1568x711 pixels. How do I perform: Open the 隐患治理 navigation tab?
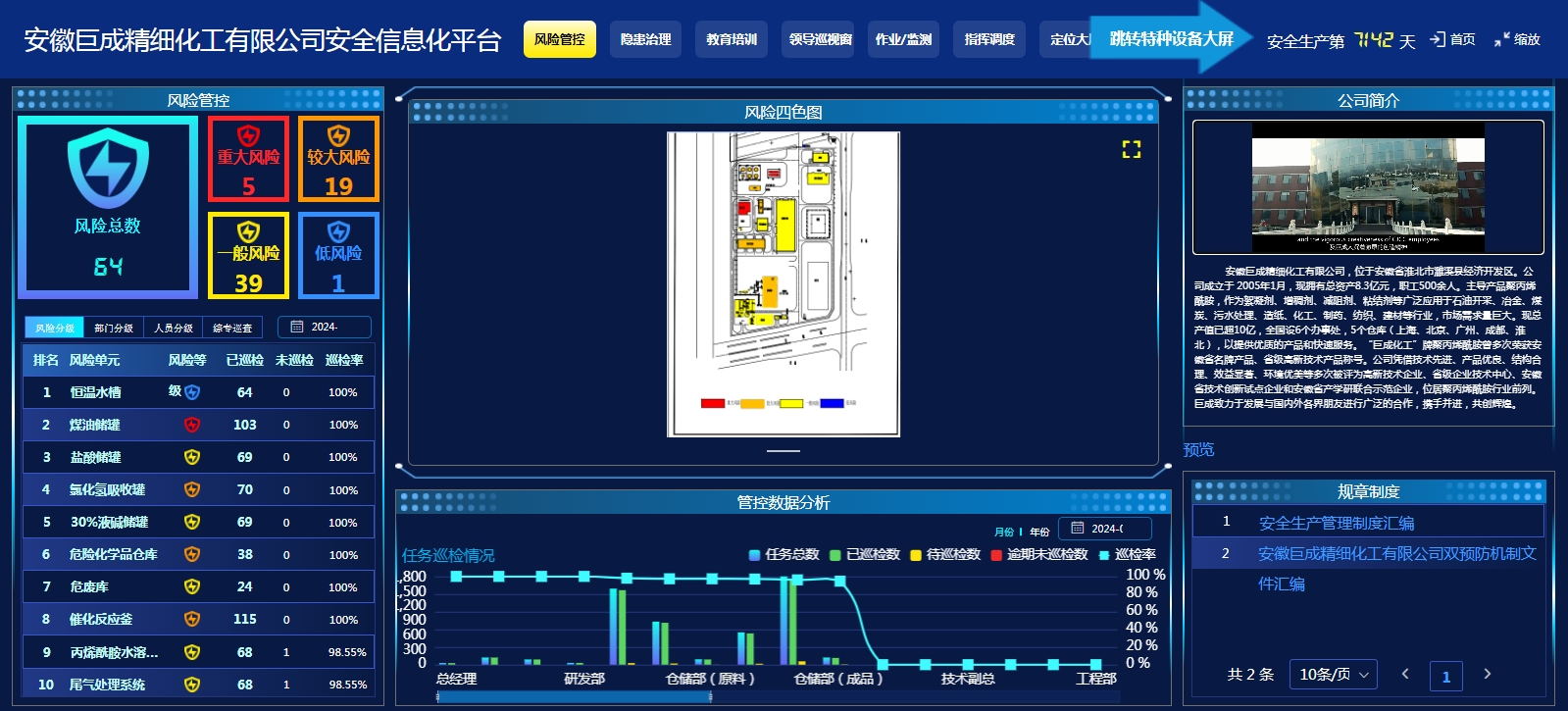pyautogui.click(x=645, y=39)
